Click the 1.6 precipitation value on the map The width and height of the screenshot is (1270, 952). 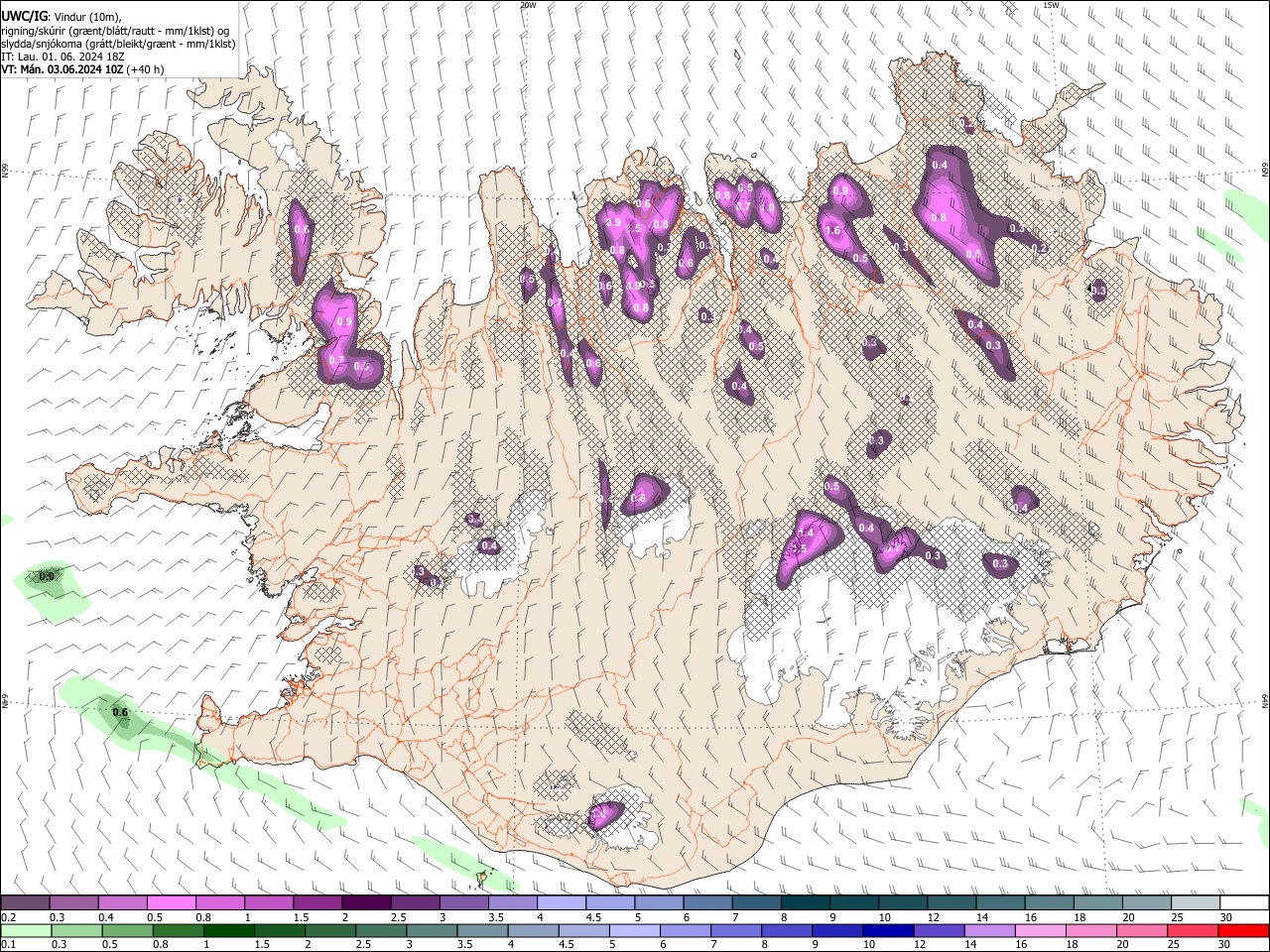click(x=832, y=231)
